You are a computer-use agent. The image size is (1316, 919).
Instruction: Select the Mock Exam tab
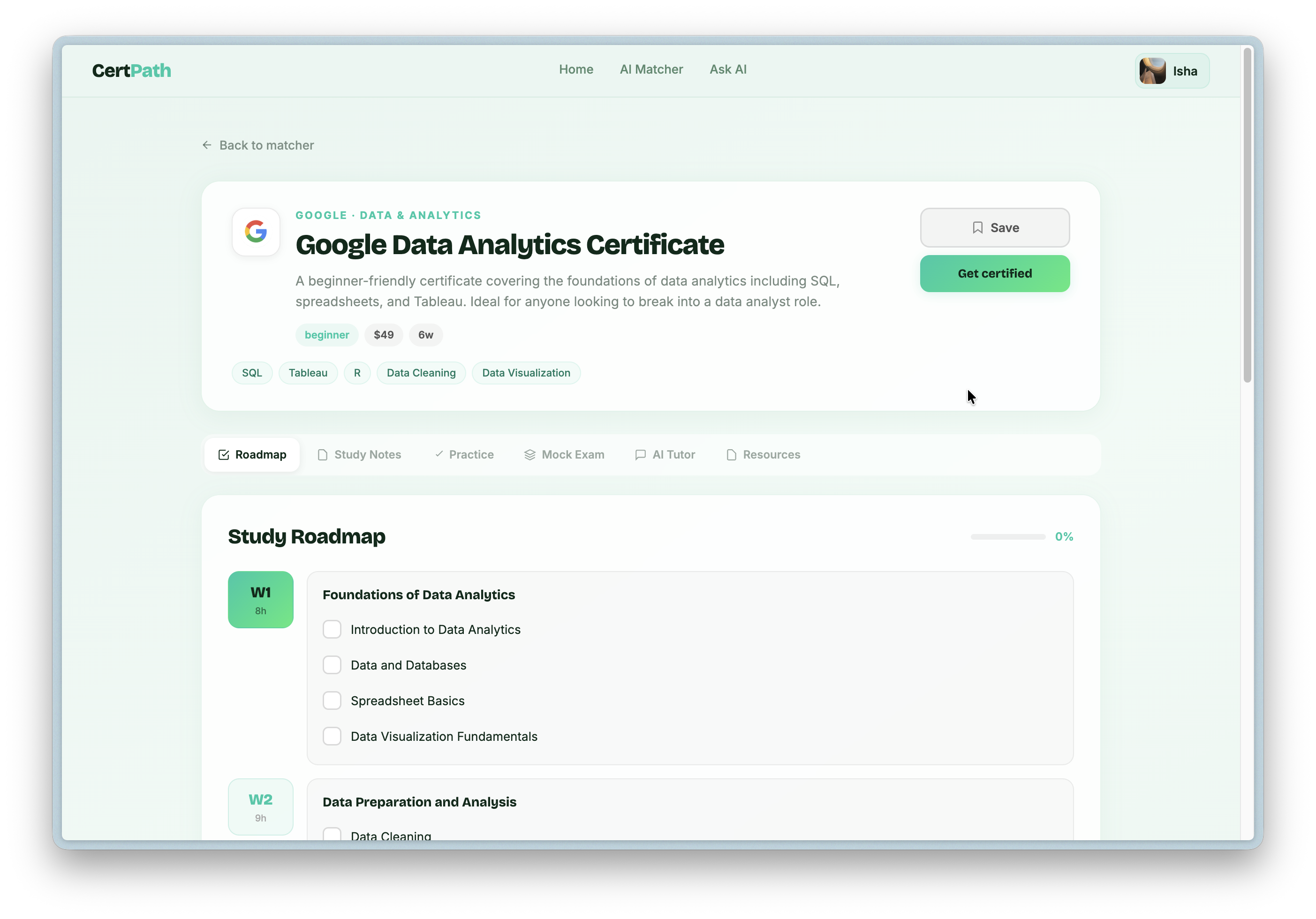click(x=565, y=454)
